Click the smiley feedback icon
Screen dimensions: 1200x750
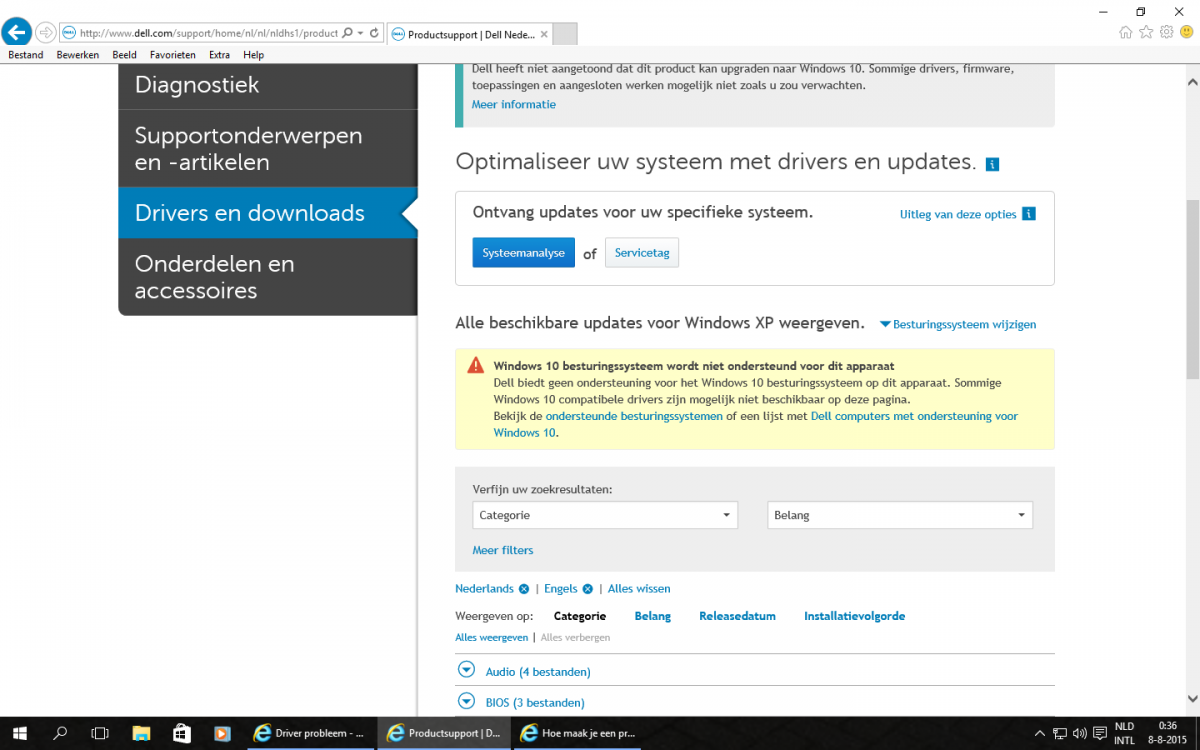[x=1186, y=32]
